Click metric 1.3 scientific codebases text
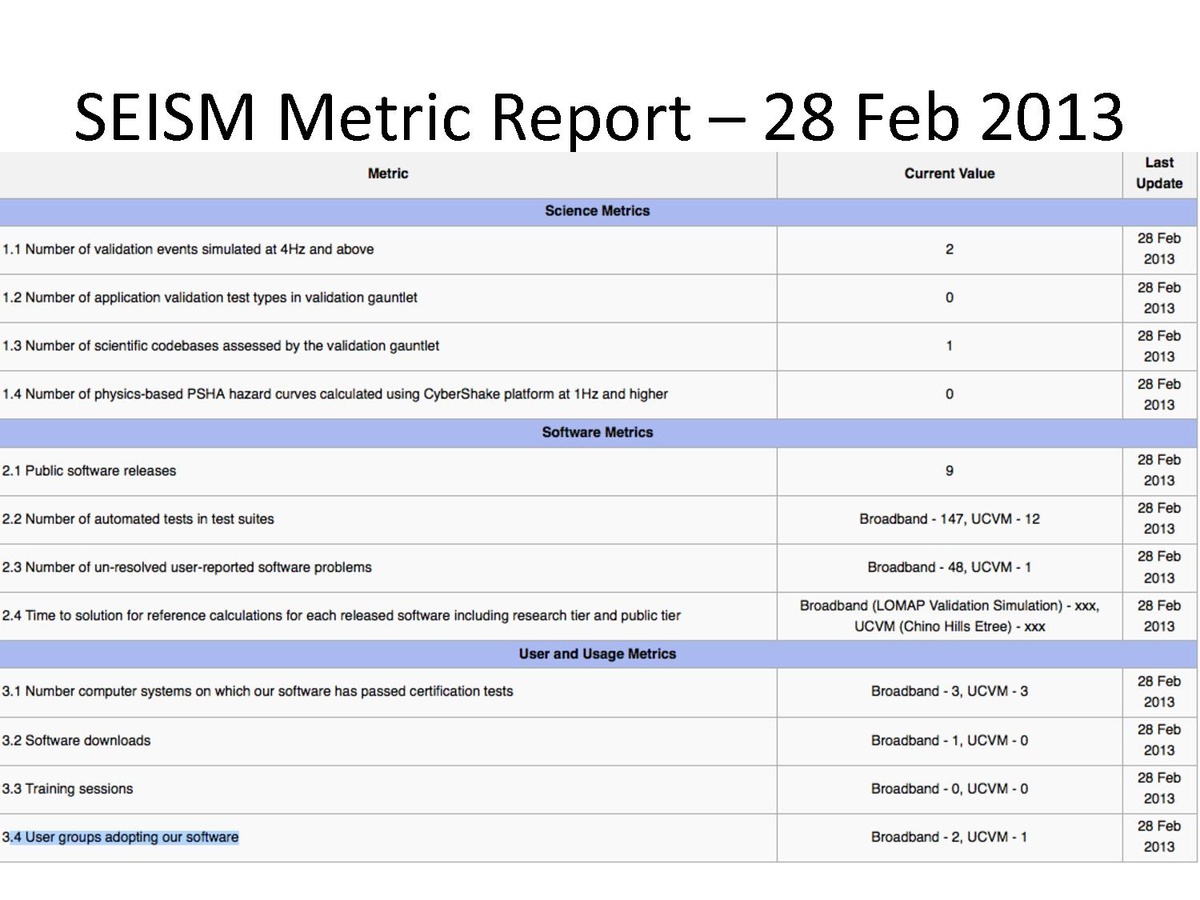The height and width of the screenshot is (900, 1200). tap(221, 346)
